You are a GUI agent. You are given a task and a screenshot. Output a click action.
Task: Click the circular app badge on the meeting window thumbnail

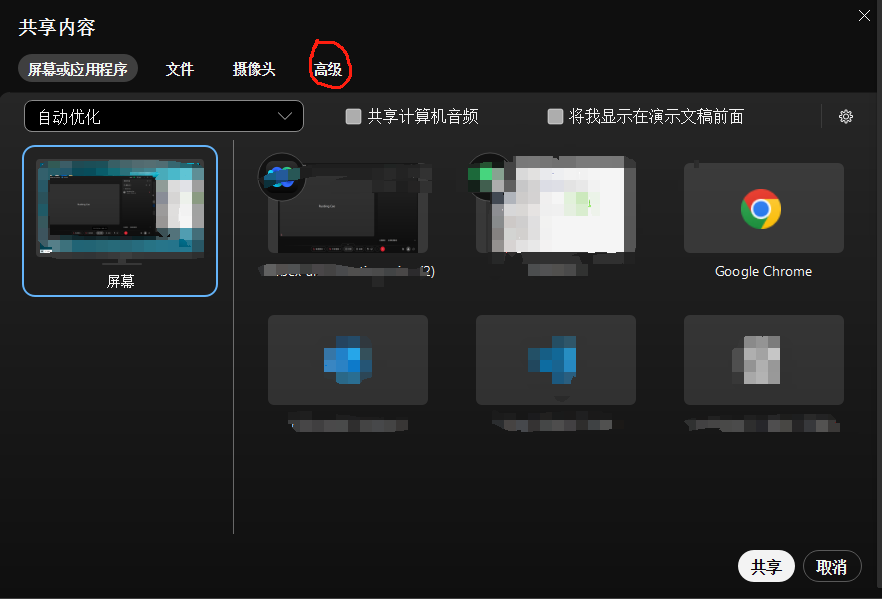[281, 176]
